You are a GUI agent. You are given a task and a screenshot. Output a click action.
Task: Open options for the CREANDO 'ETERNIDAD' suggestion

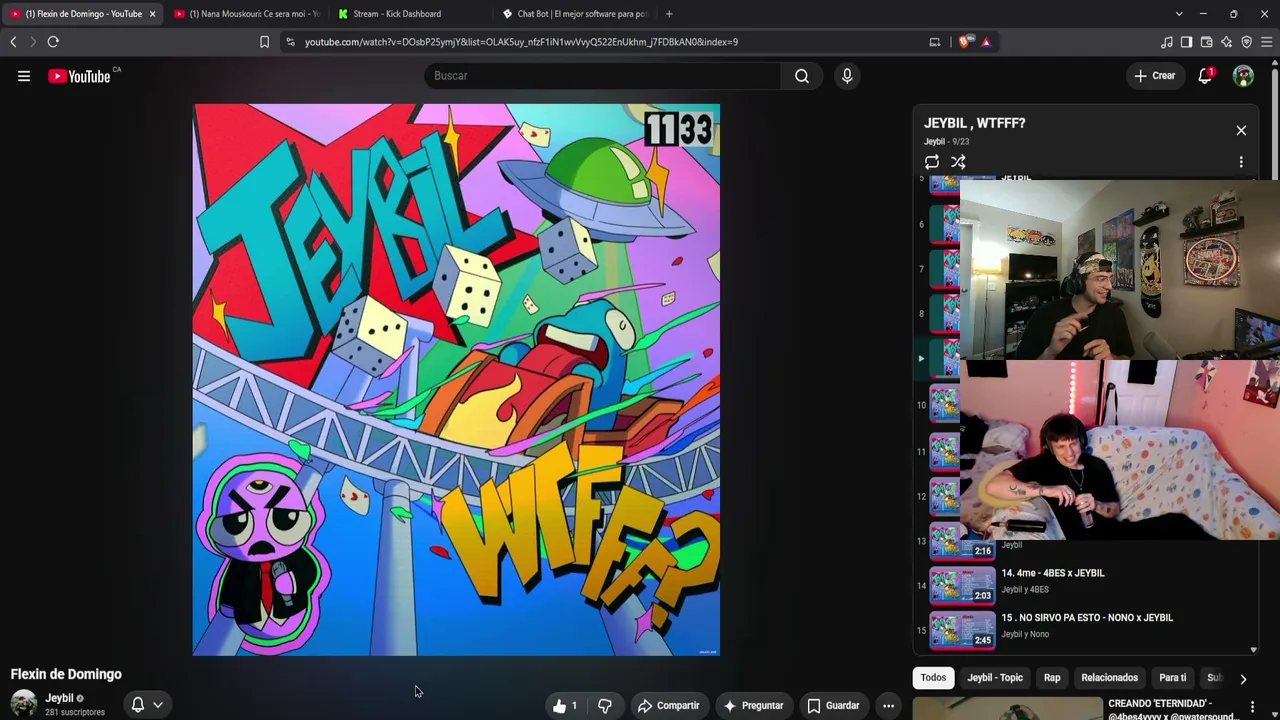click(x=1252, y=707)
